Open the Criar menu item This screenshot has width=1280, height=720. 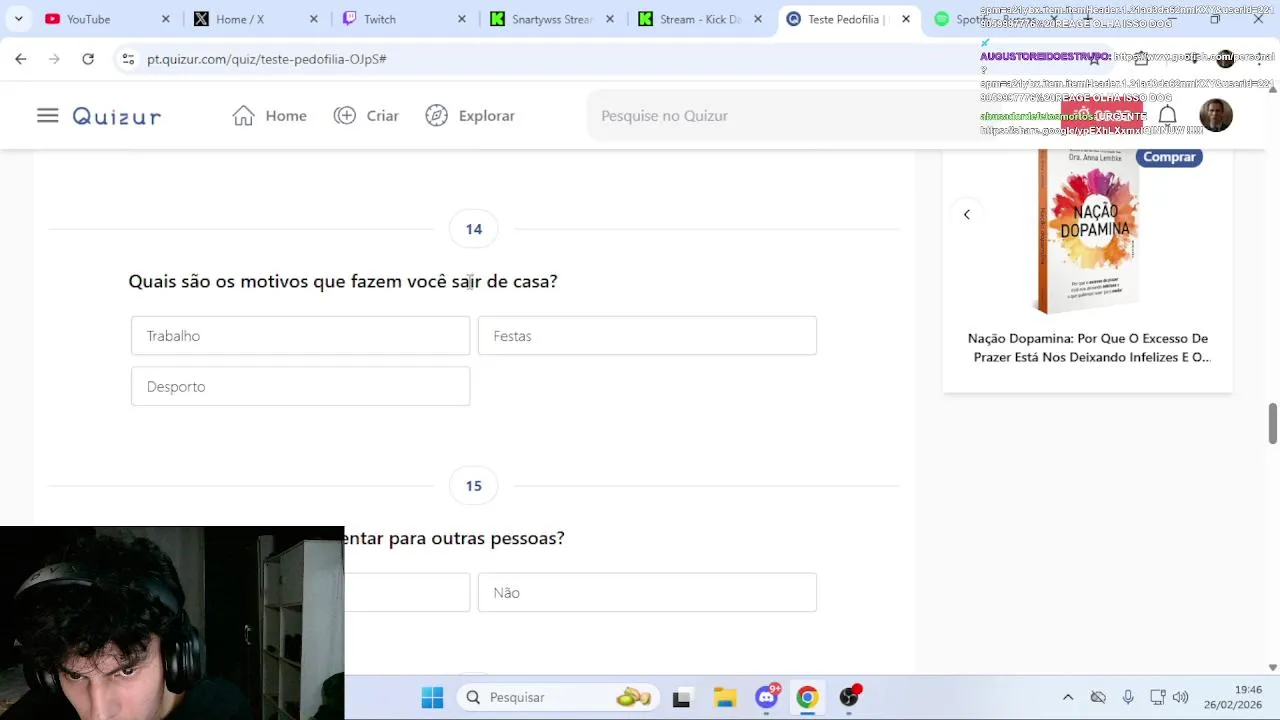(366, 116)
